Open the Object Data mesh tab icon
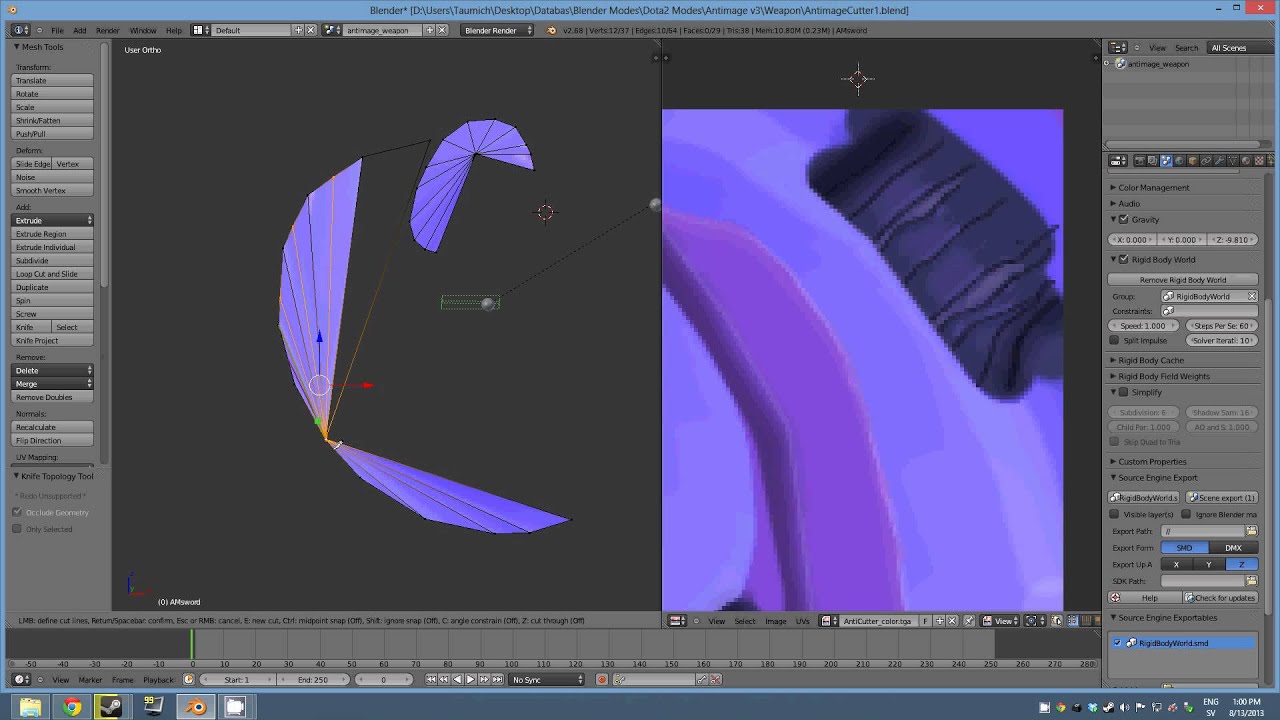This screenshot has height=720, width=1280. pos(1232,160)
